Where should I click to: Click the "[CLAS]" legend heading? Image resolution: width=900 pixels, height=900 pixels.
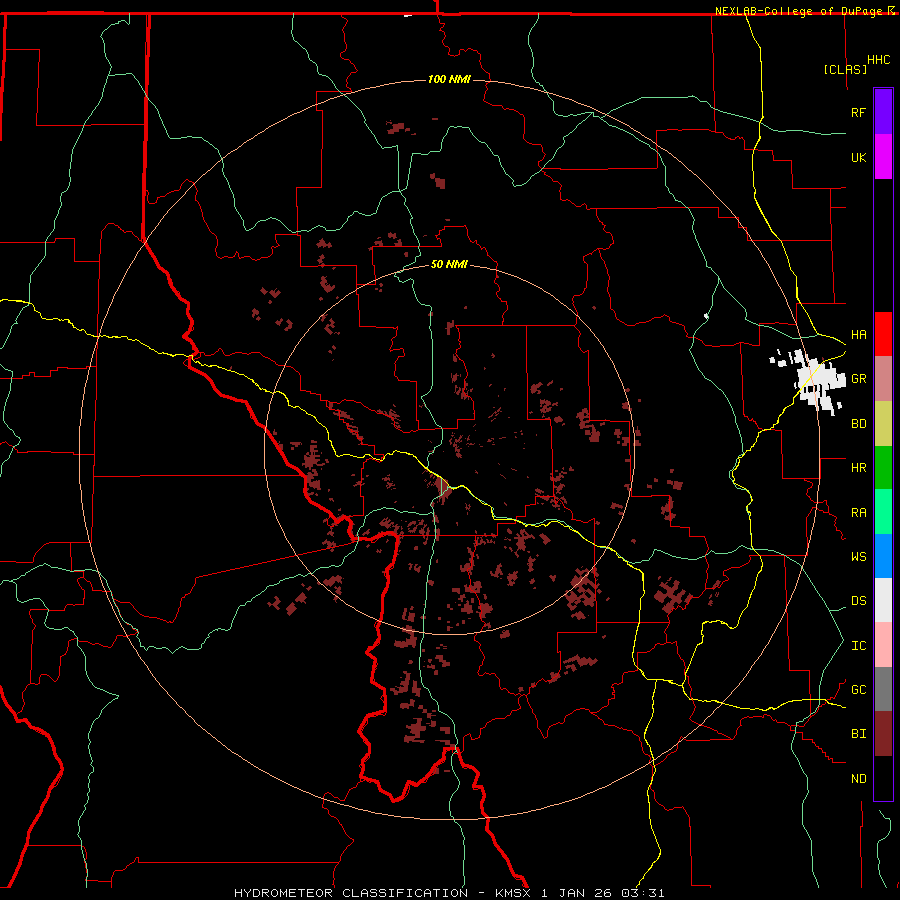[845, 69]
